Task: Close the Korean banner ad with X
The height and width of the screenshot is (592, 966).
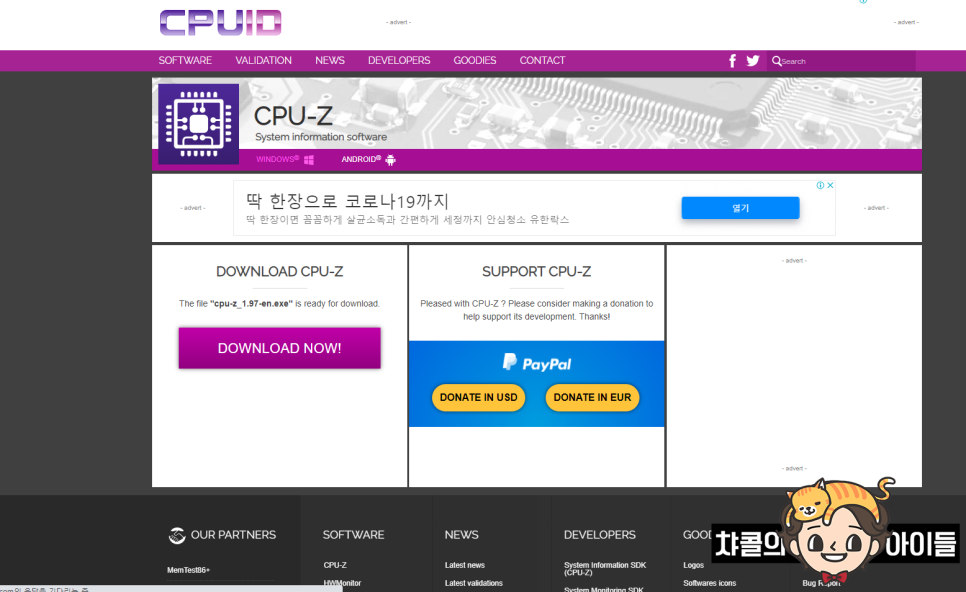Action: [x=830, y=185]
